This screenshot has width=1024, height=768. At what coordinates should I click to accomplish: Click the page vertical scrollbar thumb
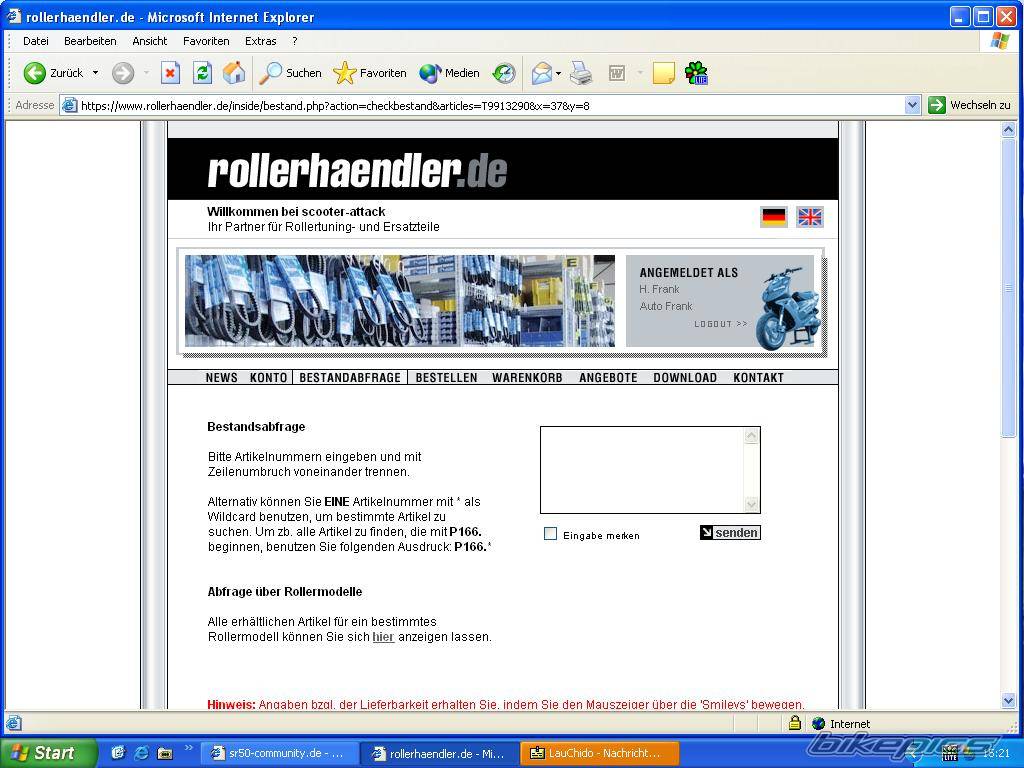coord(1008,287)
